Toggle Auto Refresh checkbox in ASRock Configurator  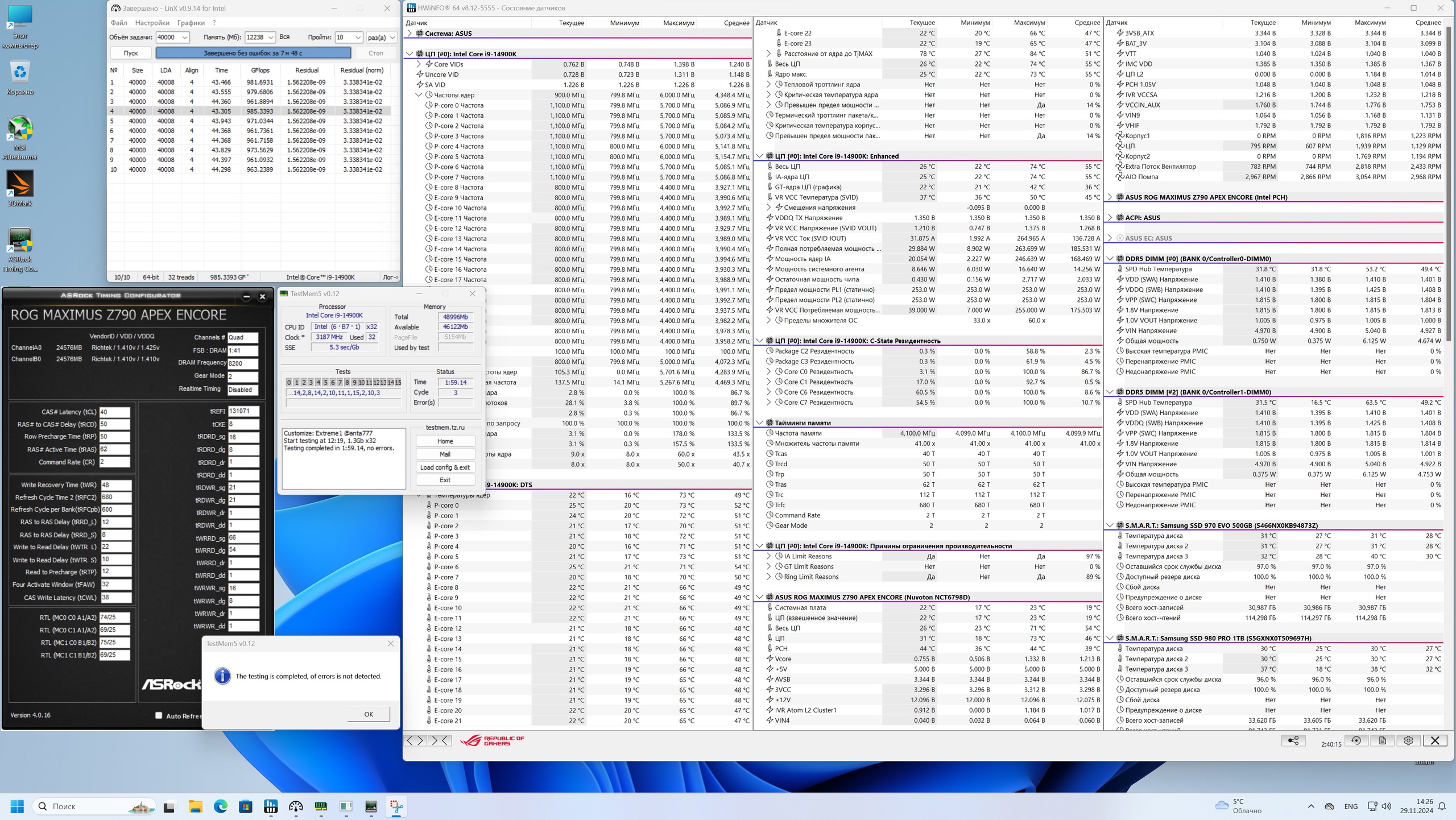tap(159, 715)
